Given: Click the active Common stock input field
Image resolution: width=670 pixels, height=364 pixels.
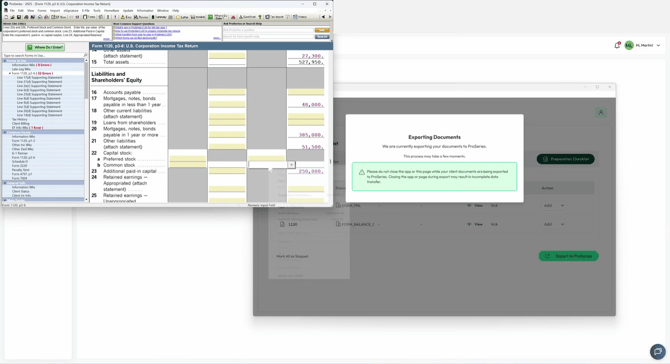Looking at the screenshot, I should pos(268,164).
